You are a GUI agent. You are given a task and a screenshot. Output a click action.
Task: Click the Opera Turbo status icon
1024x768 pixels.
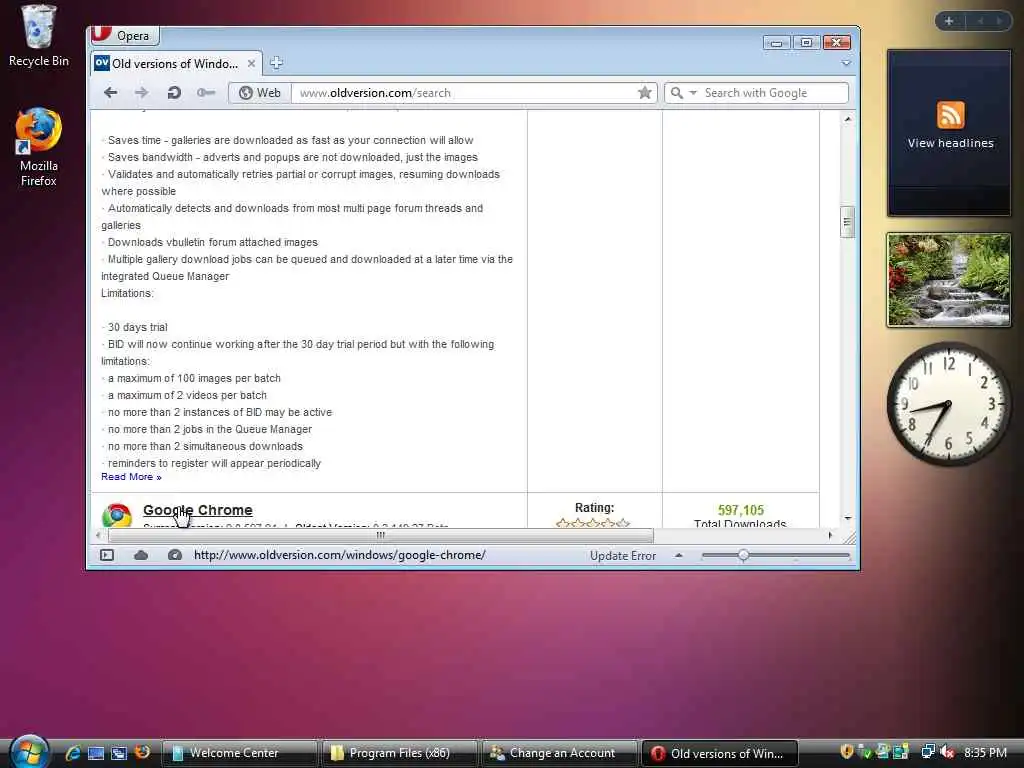(x=174, y=555)
